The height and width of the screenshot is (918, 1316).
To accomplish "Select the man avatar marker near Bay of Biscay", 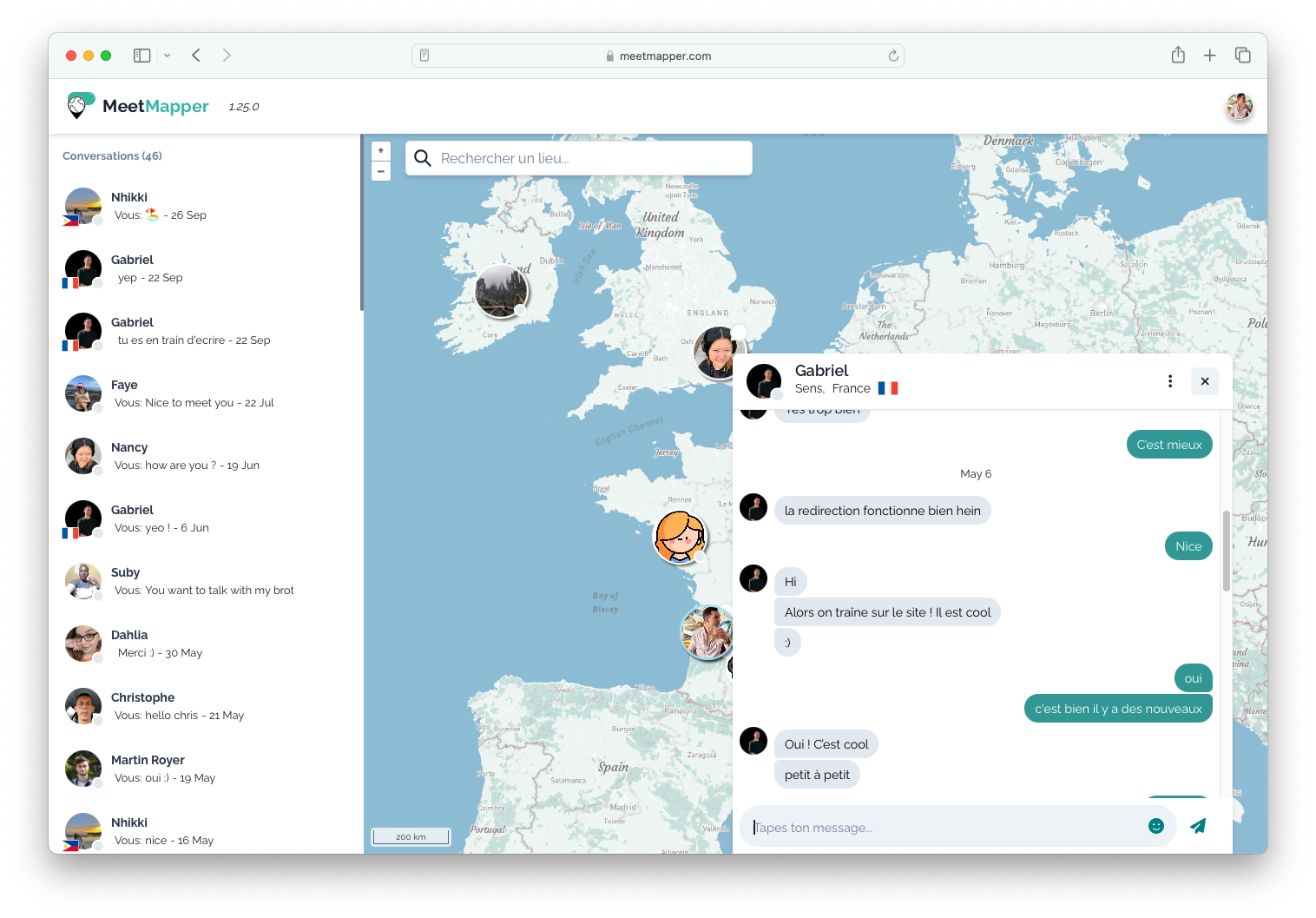I will pos(707,632).
